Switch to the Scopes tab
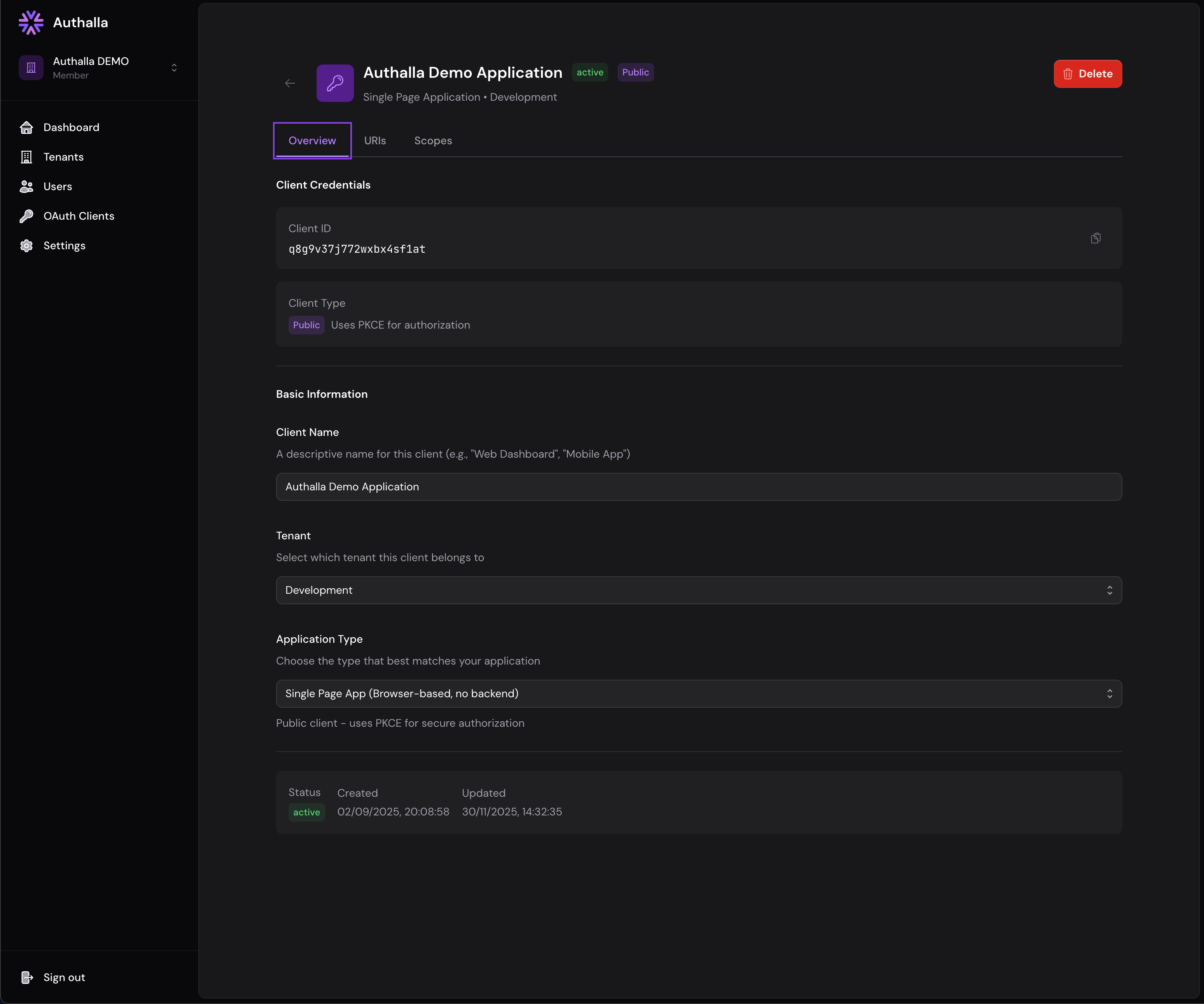 (433, 140)
